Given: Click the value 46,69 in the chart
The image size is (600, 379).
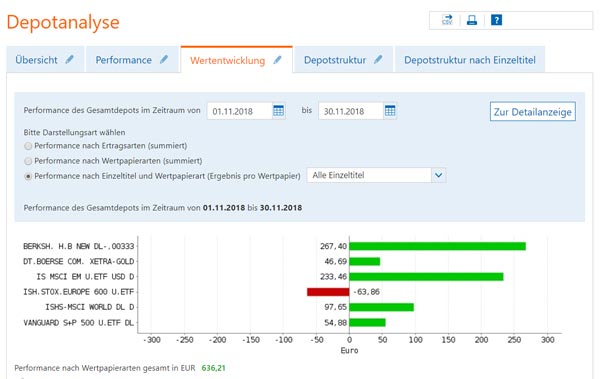Looking at the screenshot, I should click(336, 261).
